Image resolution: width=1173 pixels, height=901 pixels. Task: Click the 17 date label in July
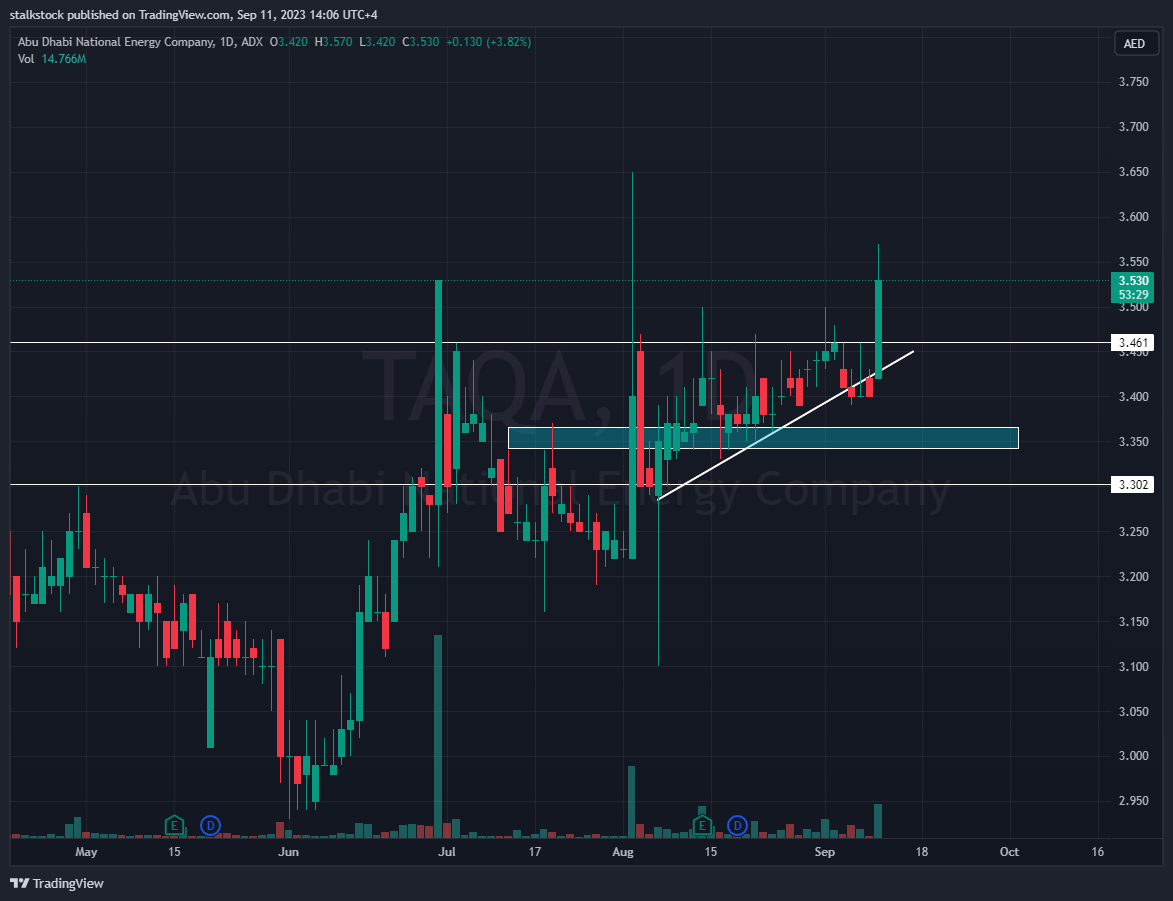coord(534,852)
